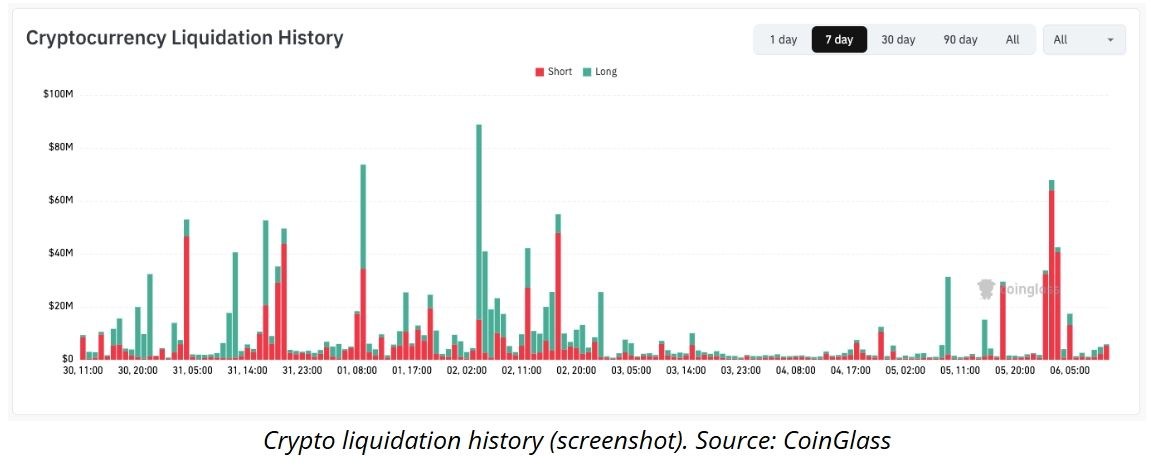Toggle the Short series legend
Screen dimensions: 1151x469
pos(553,72)
